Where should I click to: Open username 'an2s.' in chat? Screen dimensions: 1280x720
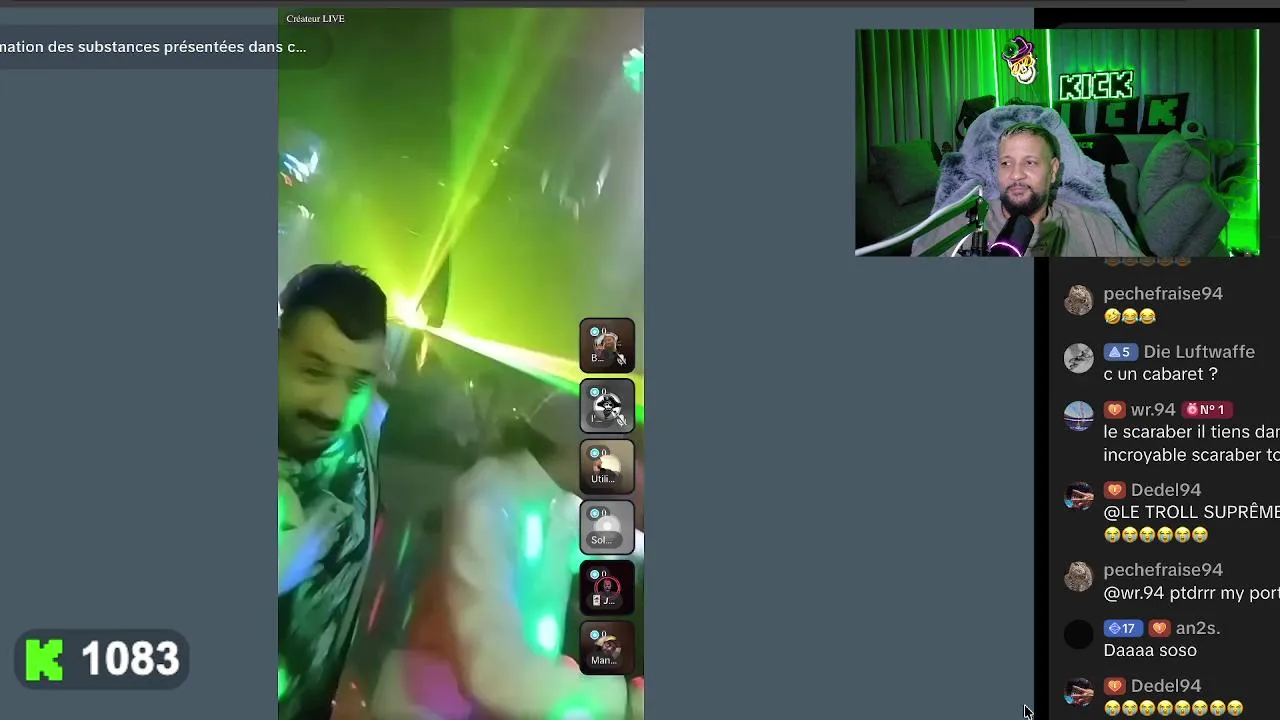1198,628
